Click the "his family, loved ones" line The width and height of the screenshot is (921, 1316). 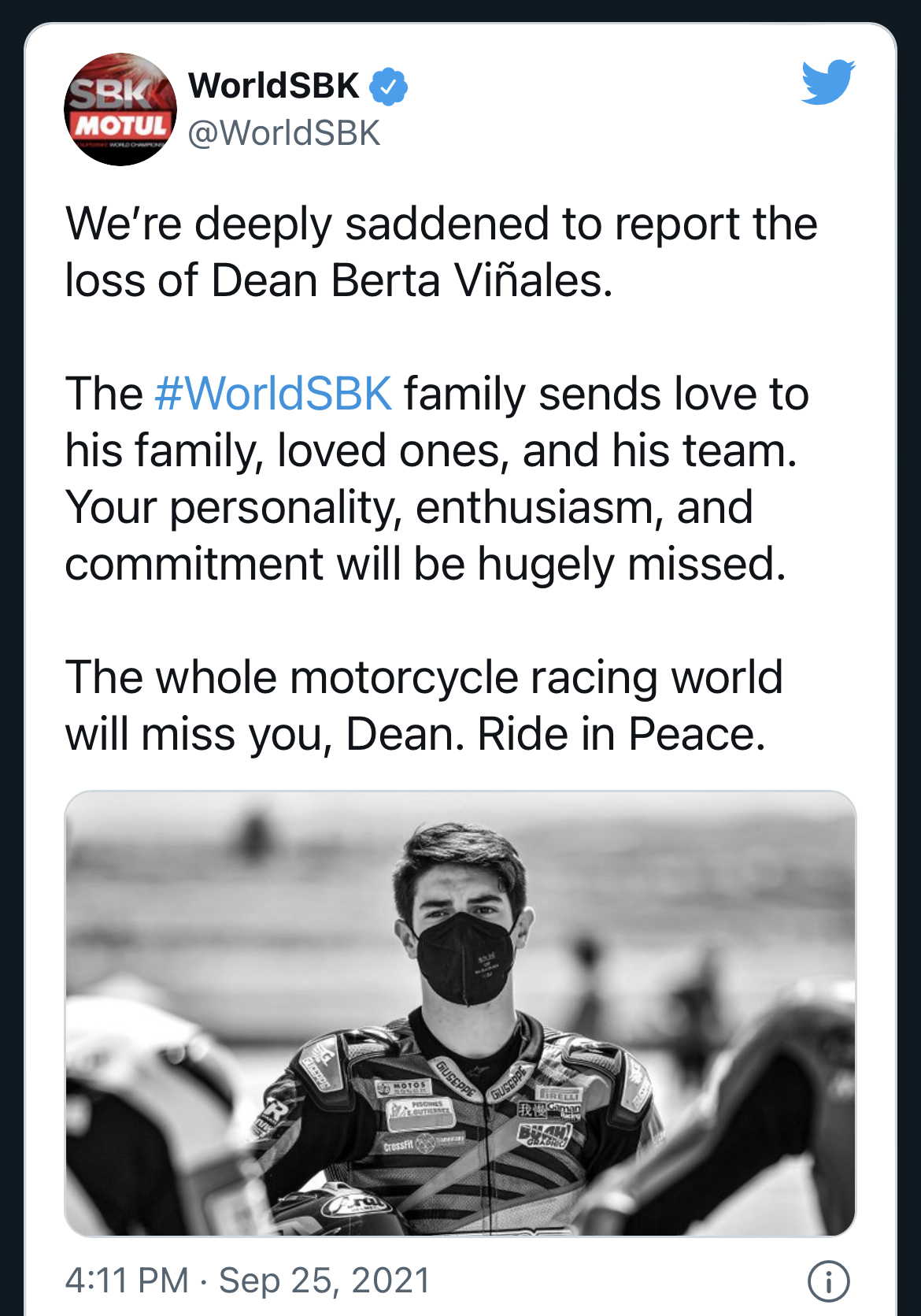click(430, 450)
